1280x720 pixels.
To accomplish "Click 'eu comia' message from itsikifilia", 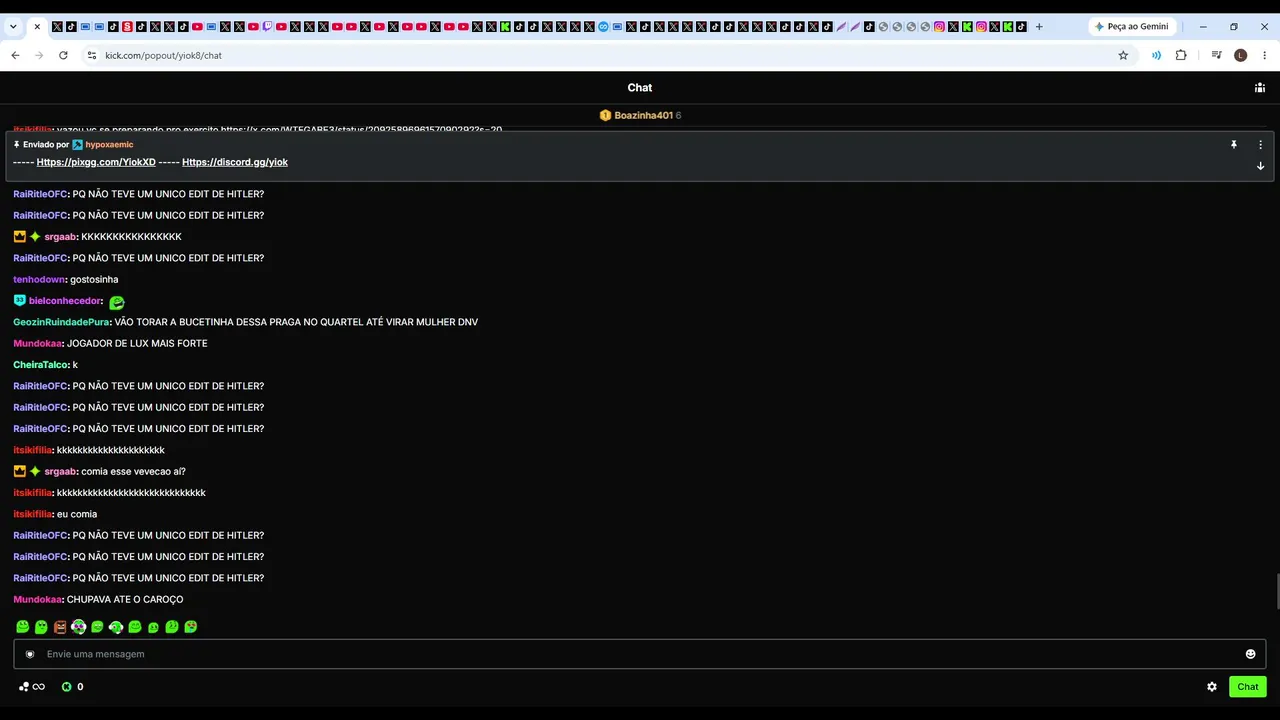I will (77, 514).
